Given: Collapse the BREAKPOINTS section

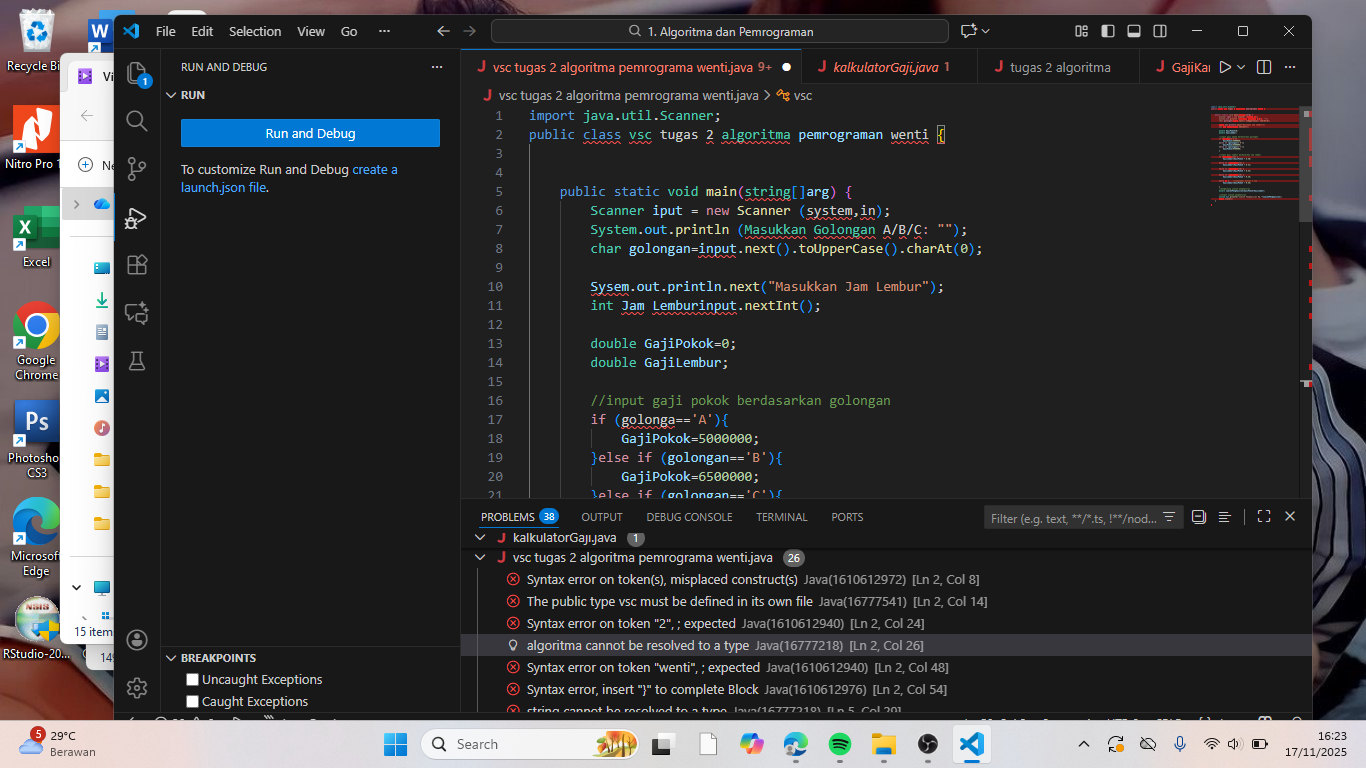Looking at the screenshot, I should coord(210,658).
